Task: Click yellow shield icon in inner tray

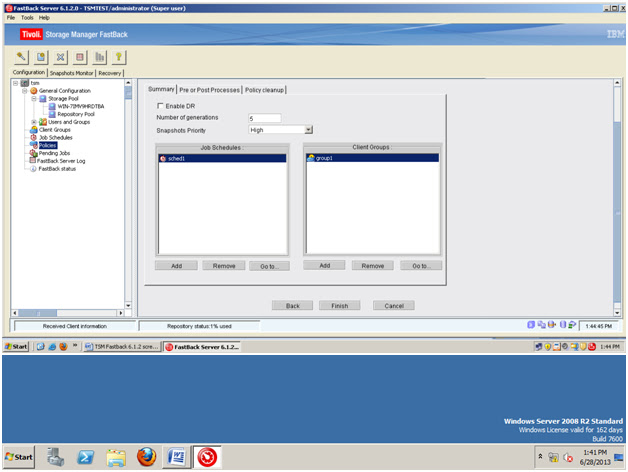Action: (x=547, y=347)
